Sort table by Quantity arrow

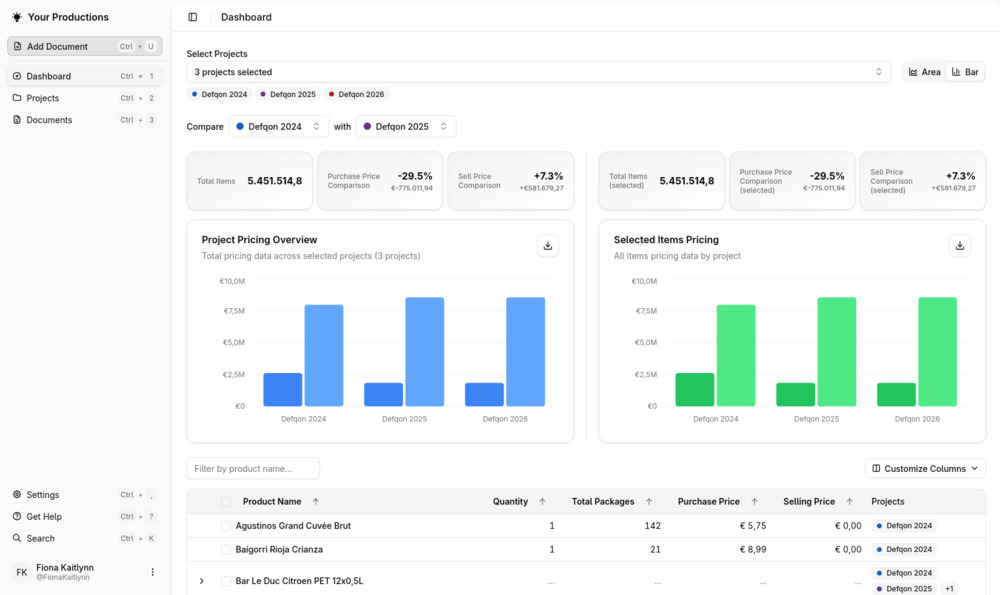542,502
